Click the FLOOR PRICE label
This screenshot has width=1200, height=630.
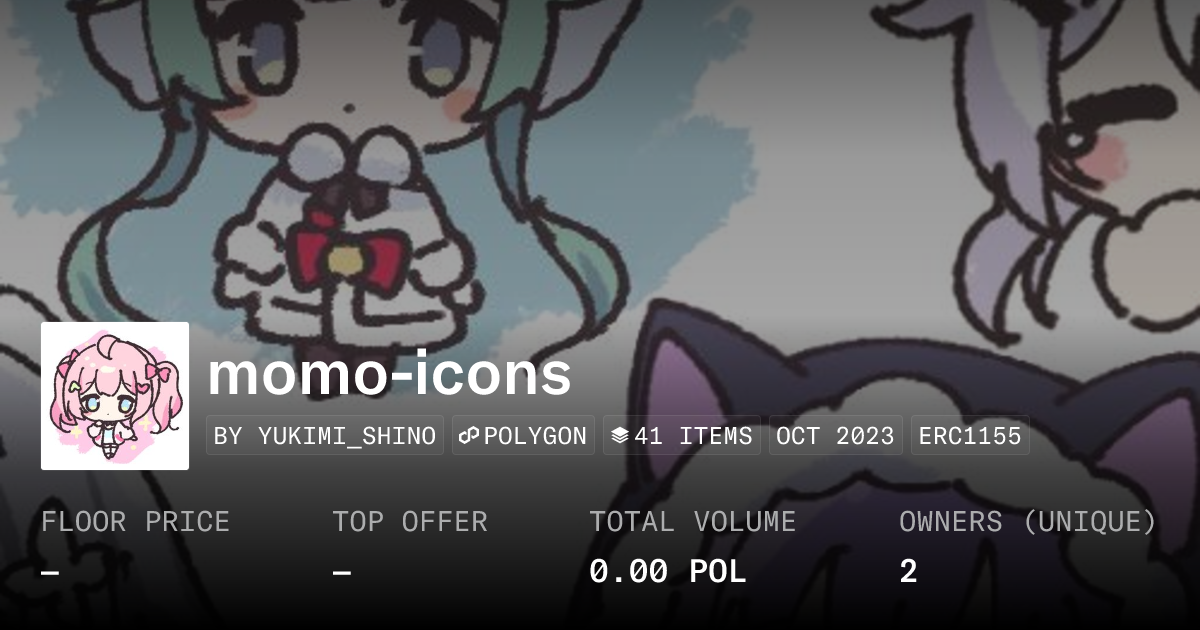tap(136, 522)
